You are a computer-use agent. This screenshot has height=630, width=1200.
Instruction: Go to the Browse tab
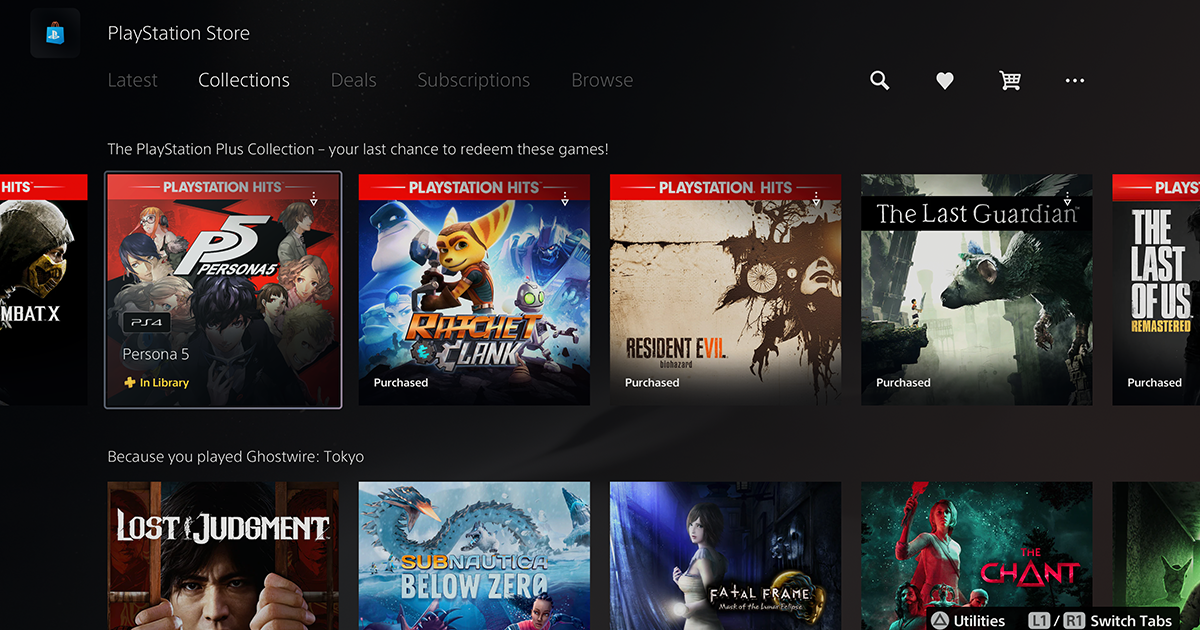point(602,81)
